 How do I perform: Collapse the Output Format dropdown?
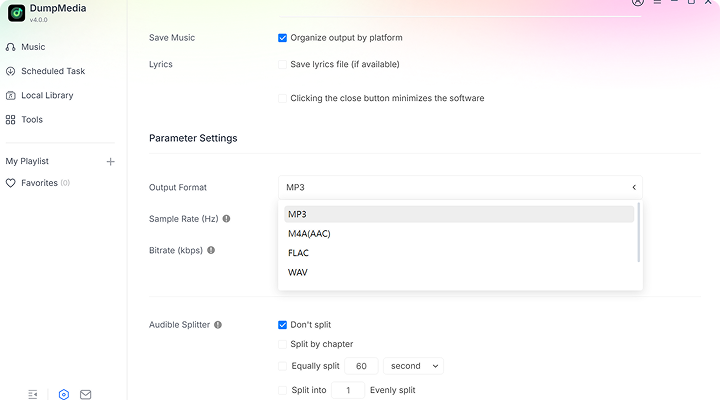click(633, 187)
